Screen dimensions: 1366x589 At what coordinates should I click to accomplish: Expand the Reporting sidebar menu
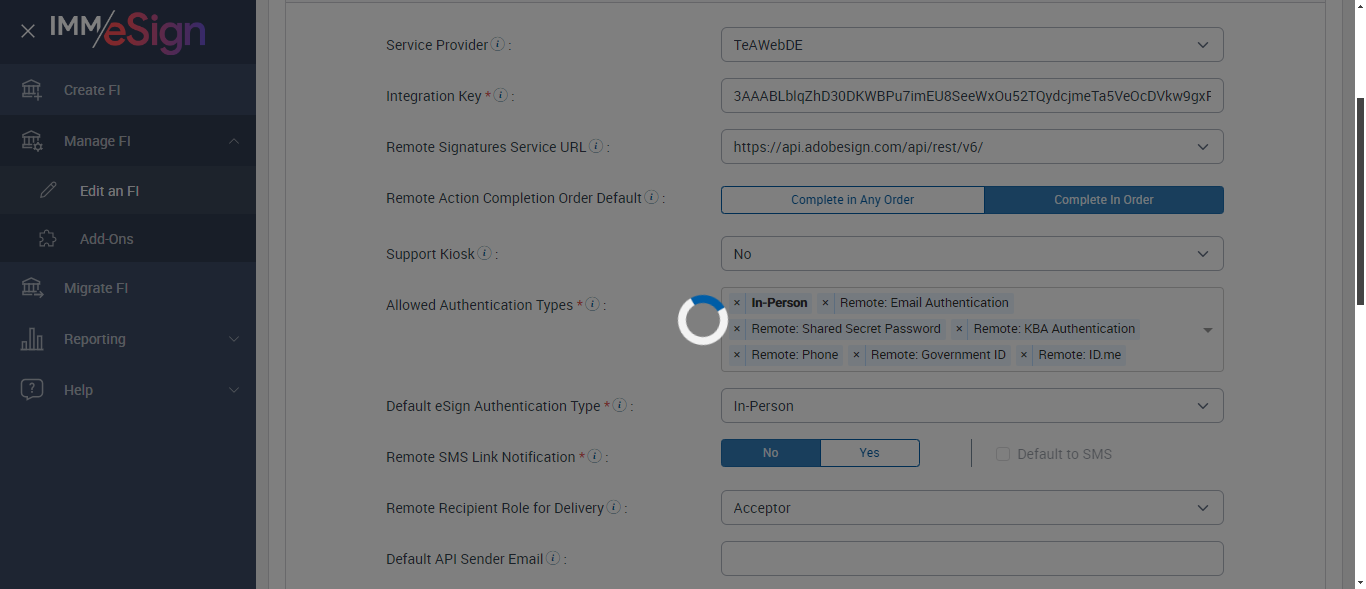[x=128, y=339]
